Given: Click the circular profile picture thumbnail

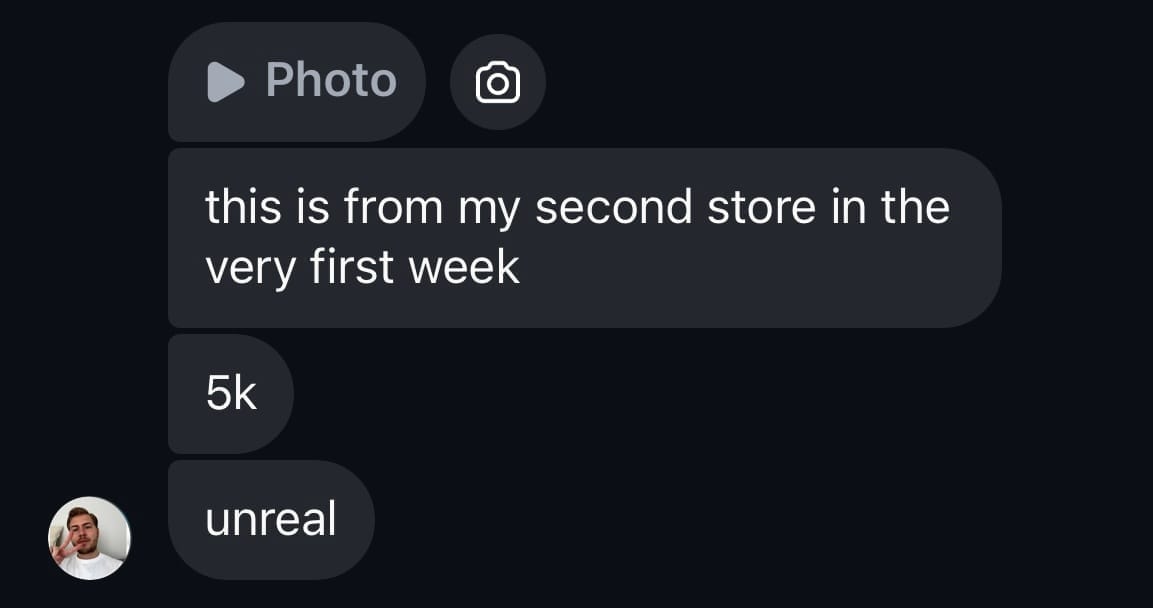Looking at the screenshot, I should 89,538.
